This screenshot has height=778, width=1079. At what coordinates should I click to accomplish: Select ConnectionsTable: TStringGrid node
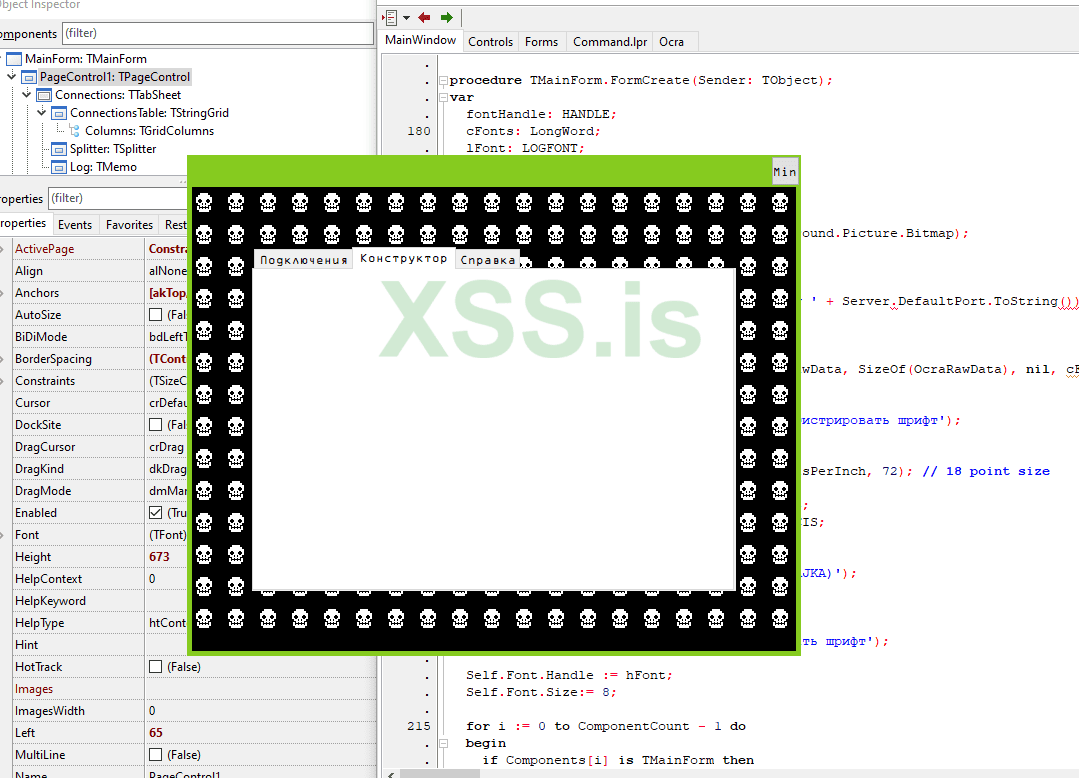tap(149, 112)
